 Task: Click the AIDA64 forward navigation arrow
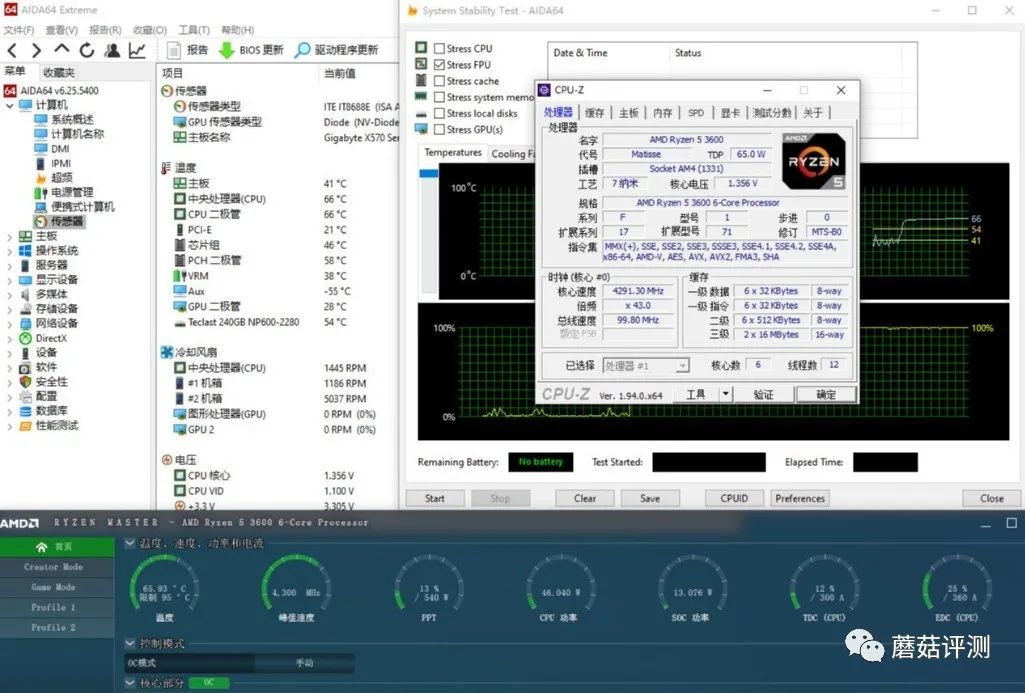pyautogui.click(x=37, y=50)
